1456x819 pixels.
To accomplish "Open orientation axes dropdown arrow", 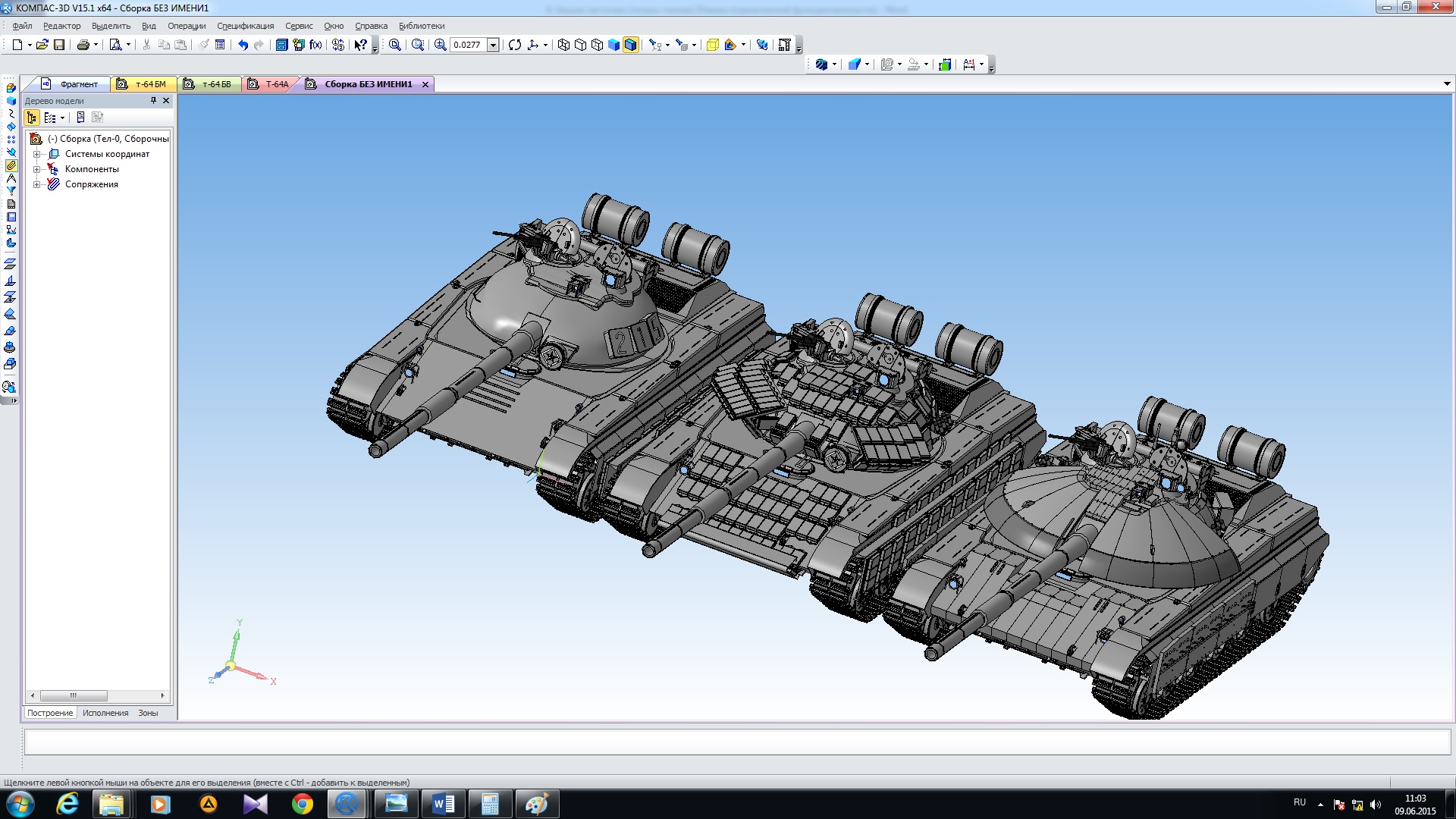I will tap(545, 45).
